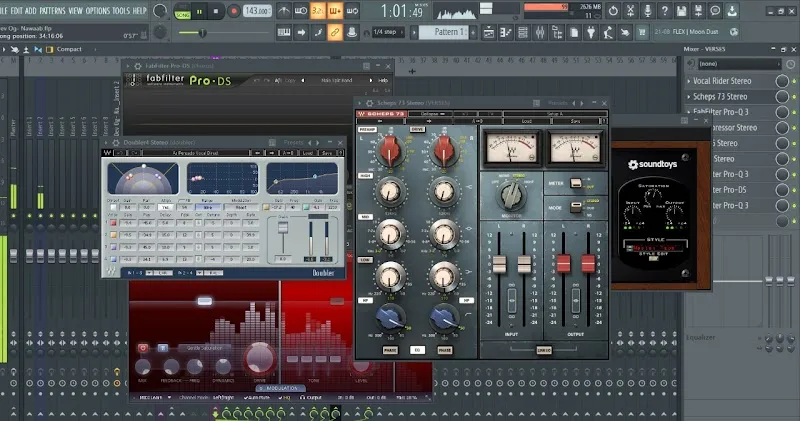
Task: Open the Piano roll from the toolbar
Action: pos(506,33)
